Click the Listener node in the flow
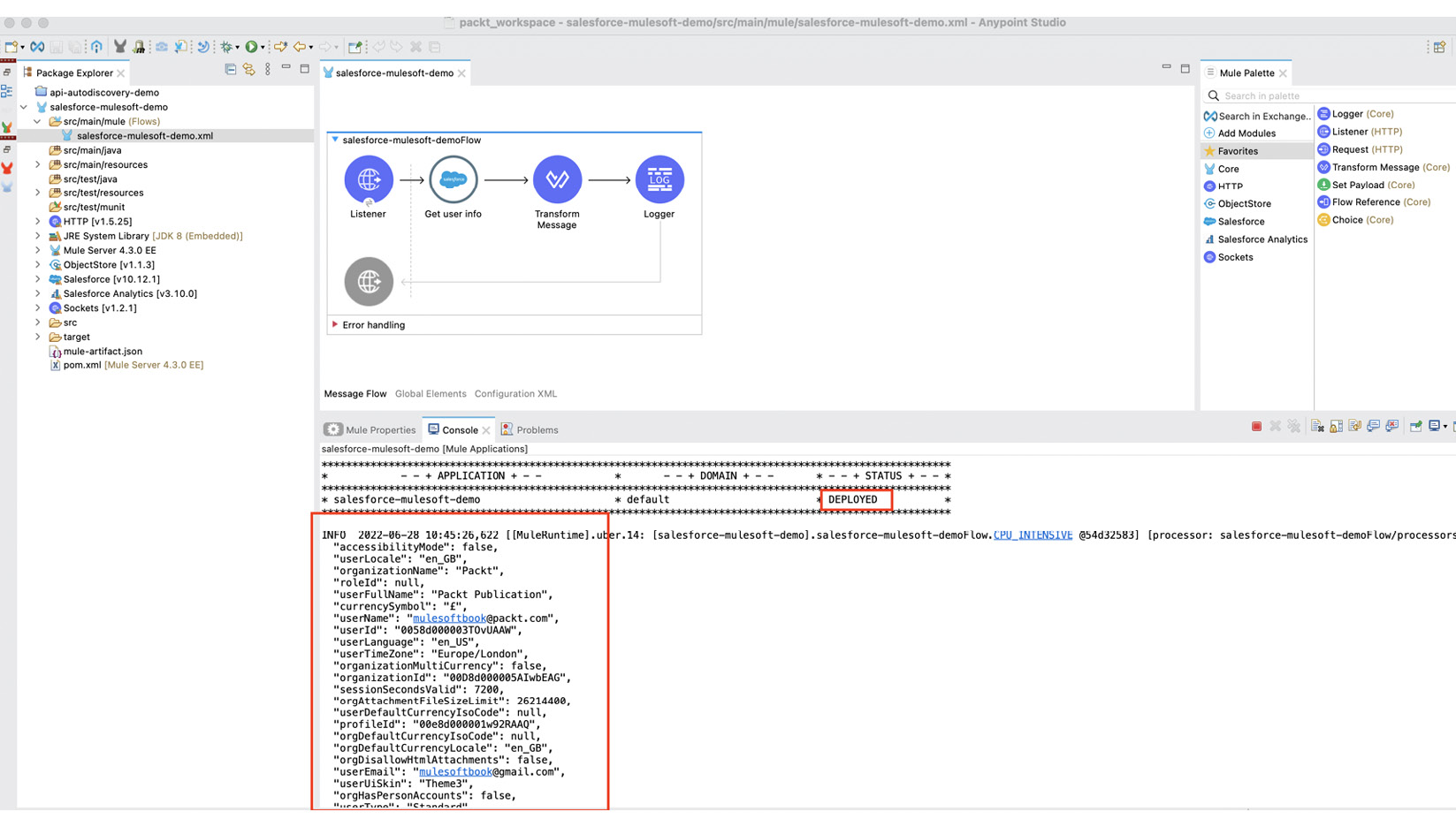Image resolution: width=1456 pixels, height=827 pixels. tap(369, 179)
